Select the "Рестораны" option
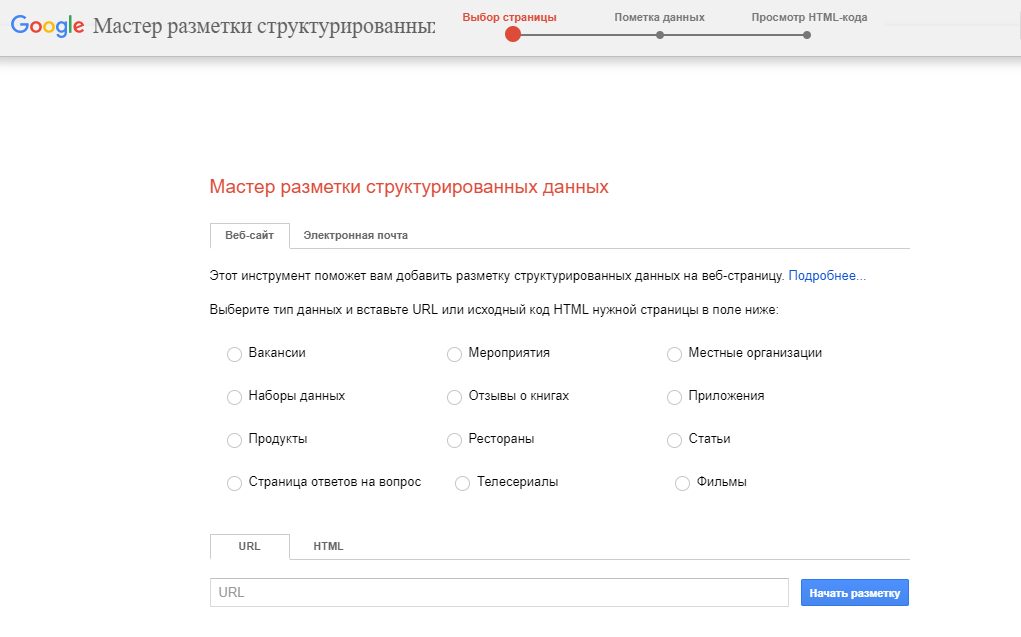The height and width of the screenshot is (637, 1021). click(454, 439)
